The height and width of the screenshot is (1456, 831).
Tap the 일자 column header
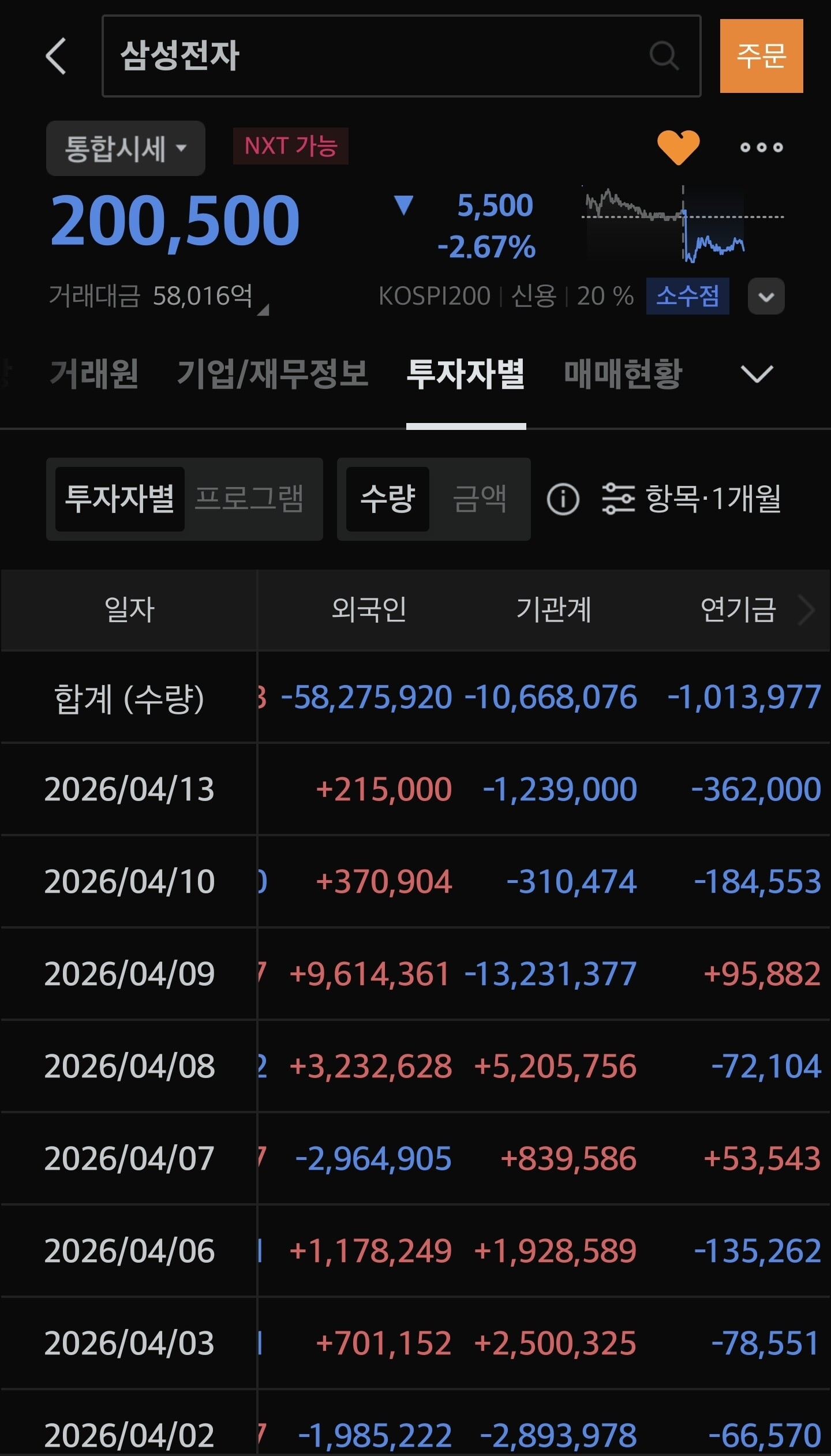tap(129, 610)
